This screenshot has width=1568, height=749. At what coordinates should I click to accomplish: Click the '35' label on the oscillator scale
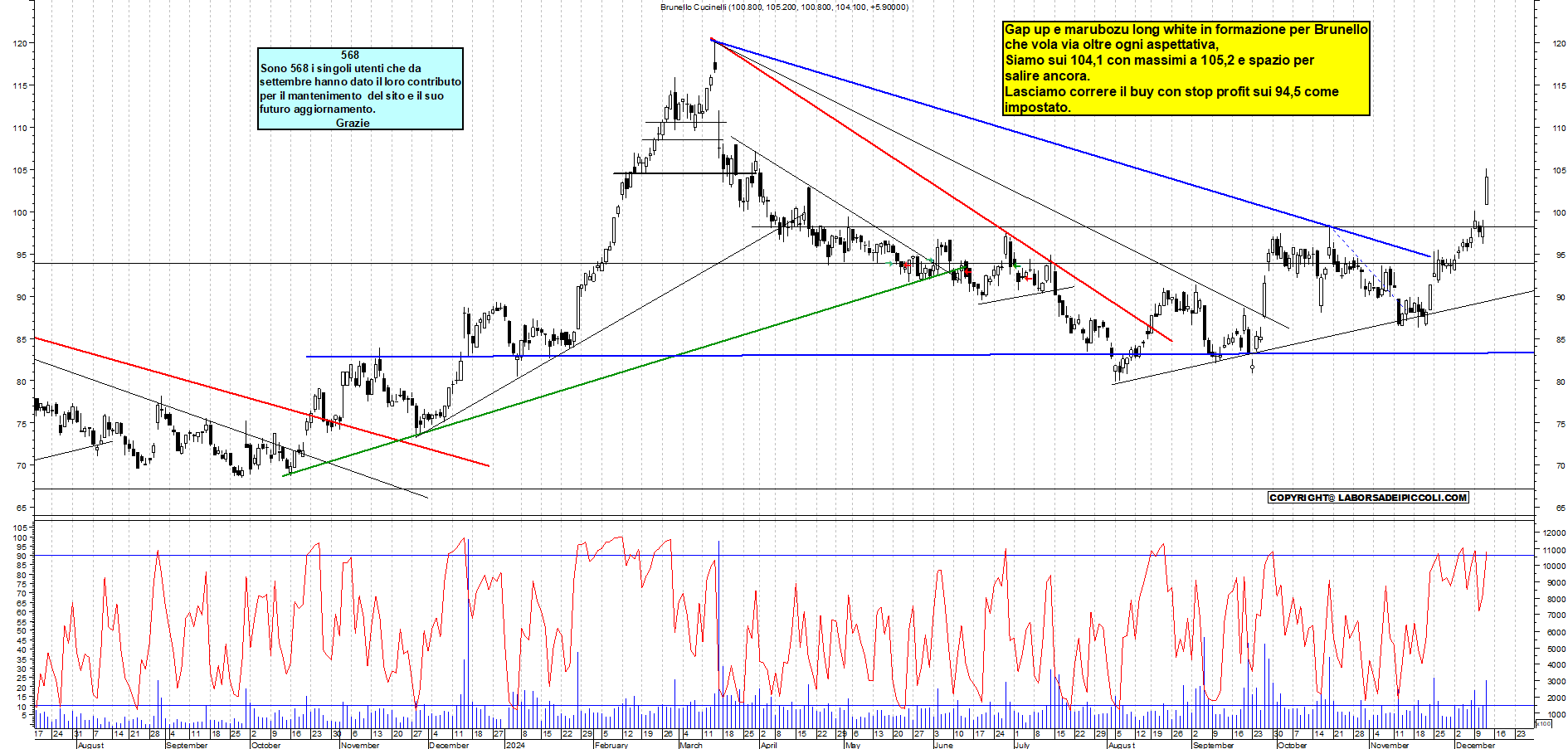(x=22, y=659)
